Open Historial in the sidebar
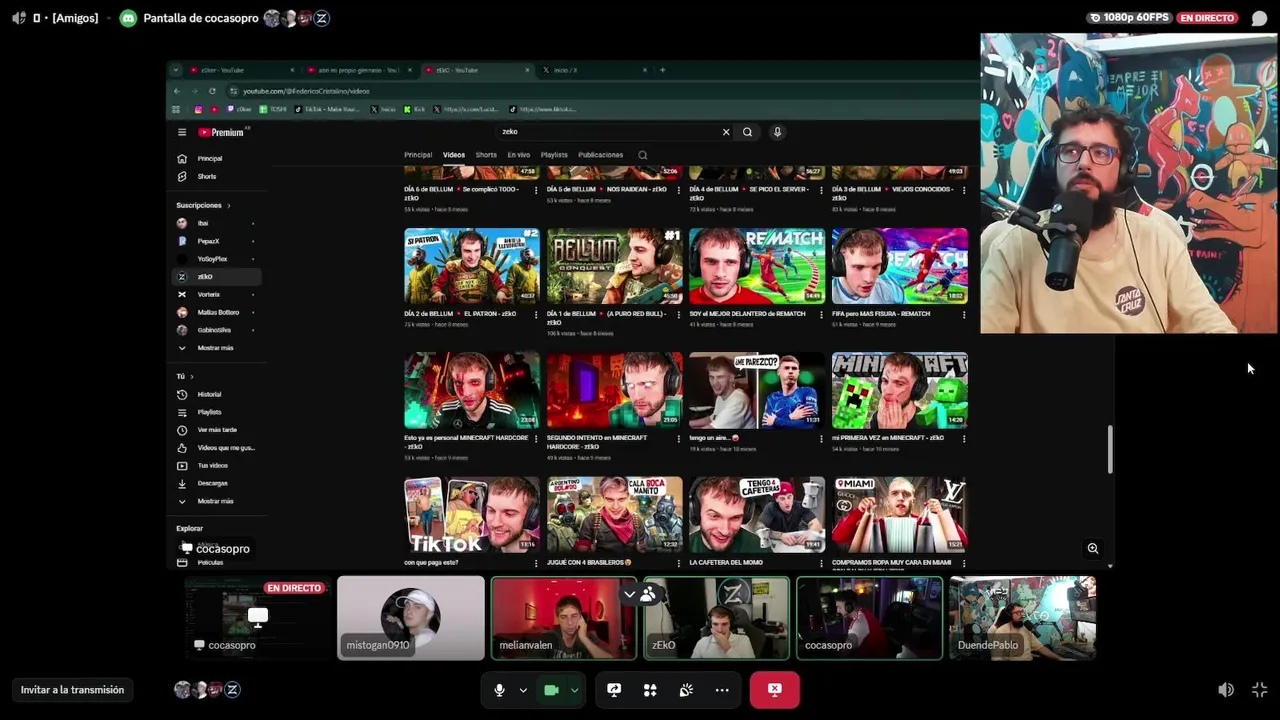The image size is (1280, 720). pos(216,394)
